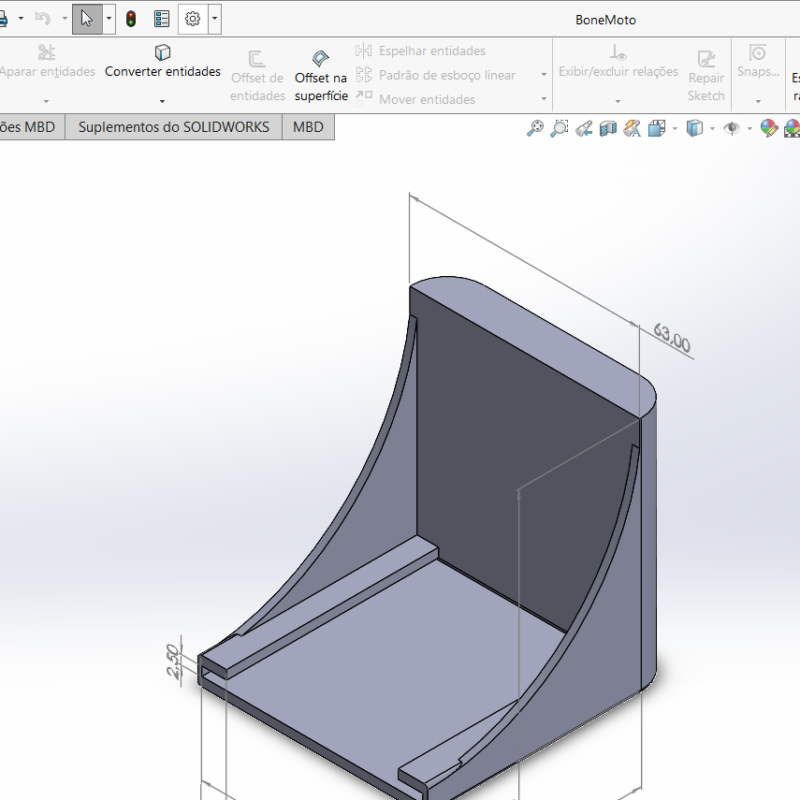
Task: Toggle the Hide/Show Items eye icon
Action: tap(732, 128)
